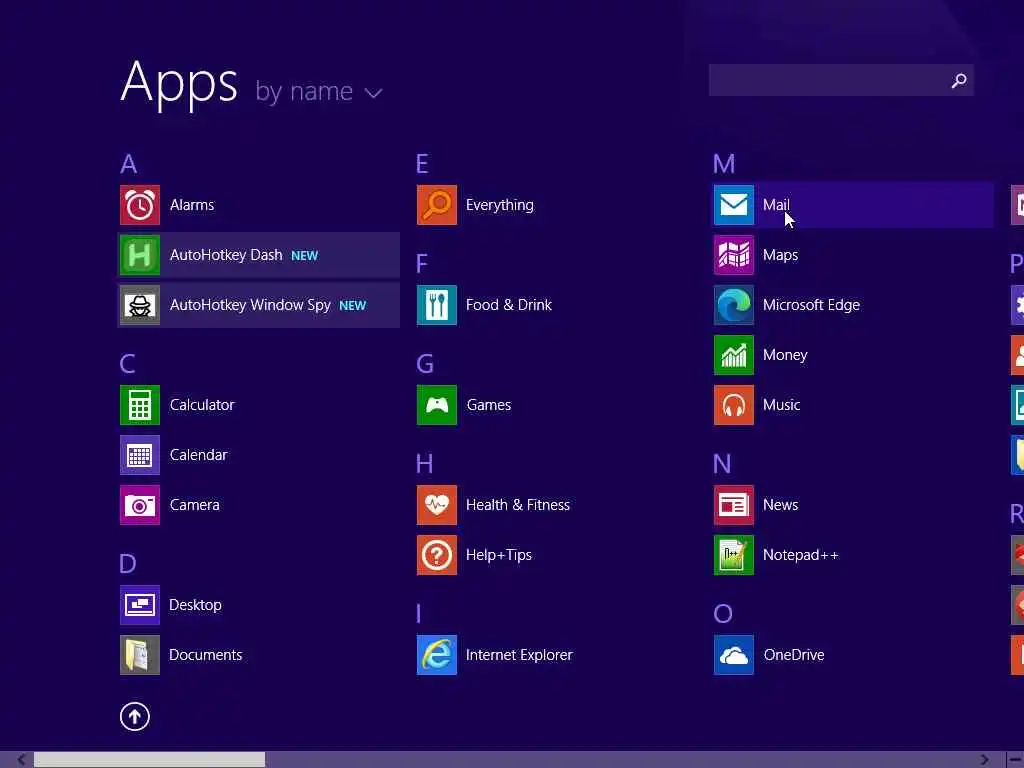Click the scrollbar left arrow
The height and width of the screenshot is (768, 1024).
(x=22, y=760)
